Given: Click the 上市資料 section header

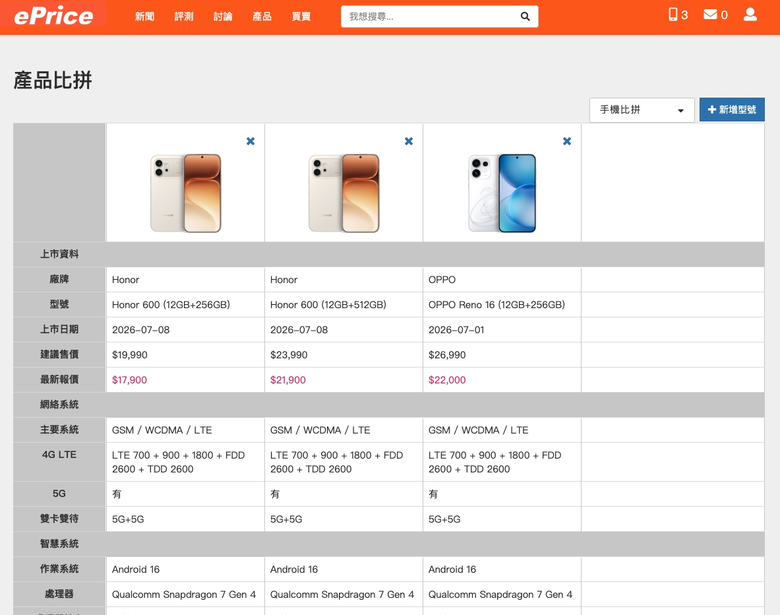Looking at the screenshot, I should click(x=59, y=254).
